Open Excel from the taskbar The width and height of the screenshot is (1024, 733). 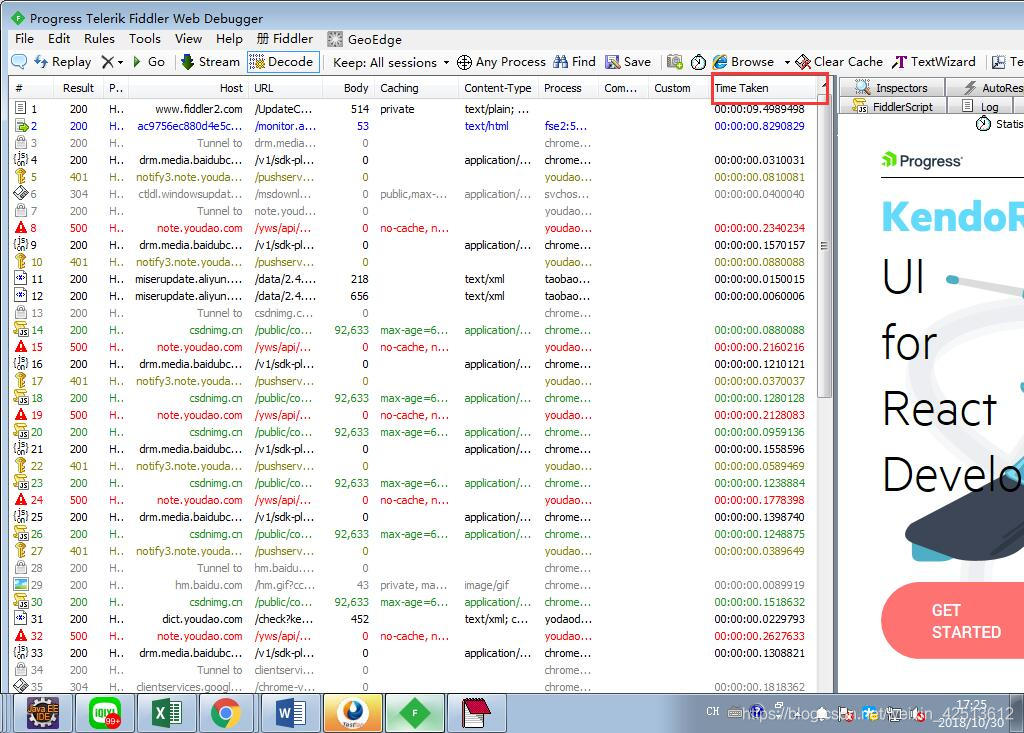[x=167, y=712]
